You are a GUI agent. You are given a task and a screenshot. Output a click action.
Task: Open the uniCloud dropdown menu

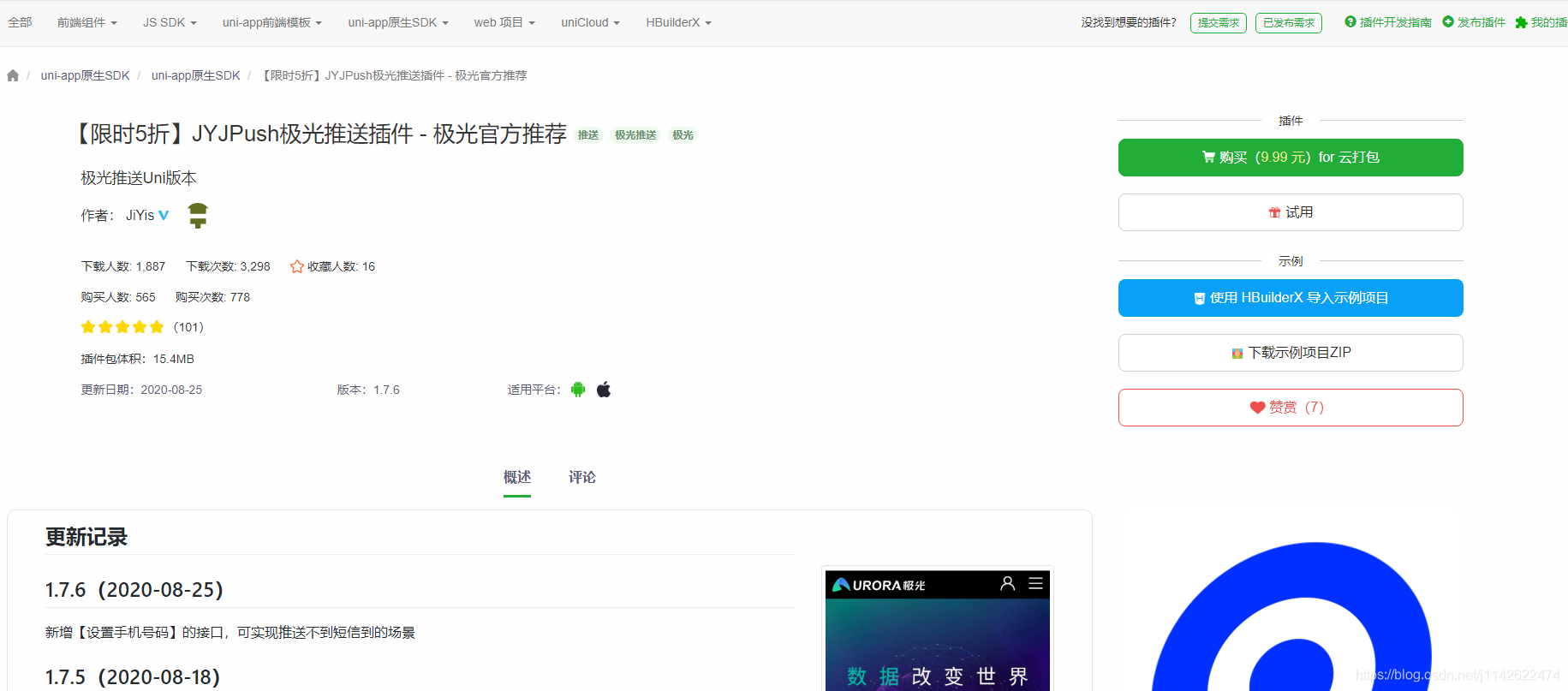[590, 22]
